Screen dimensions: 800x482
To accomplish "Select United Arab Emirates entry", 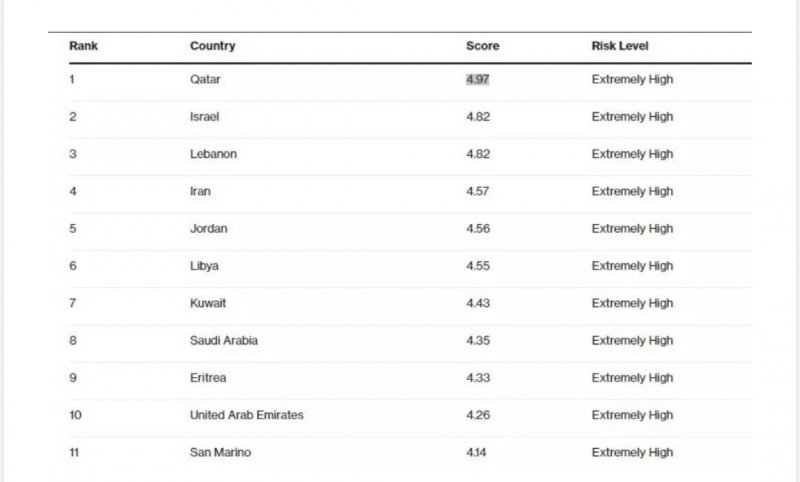I will (x=246, y=415).
